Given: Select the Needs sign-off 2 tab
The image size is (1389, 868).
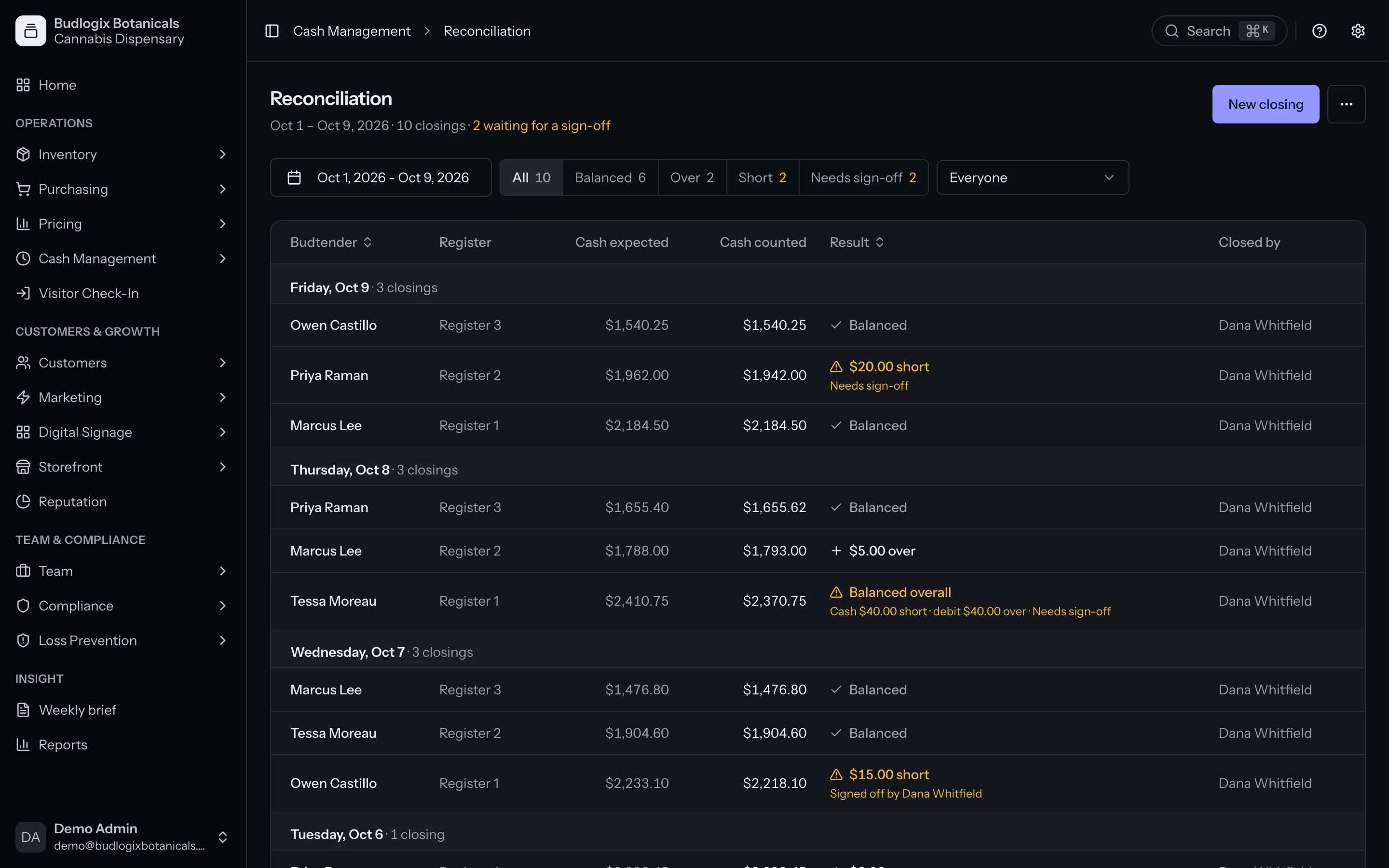Looking at the screenshot, I should point(863,177).
